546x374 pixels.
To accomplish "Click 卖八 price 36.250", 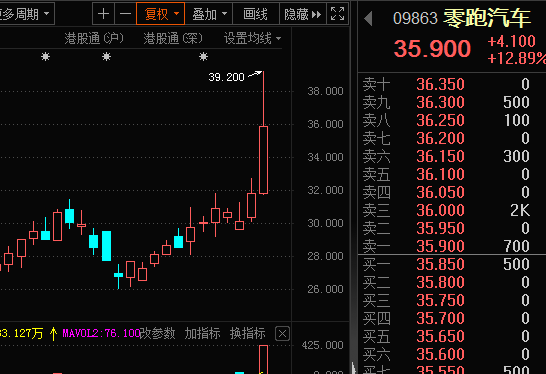I will pos(440,120).
